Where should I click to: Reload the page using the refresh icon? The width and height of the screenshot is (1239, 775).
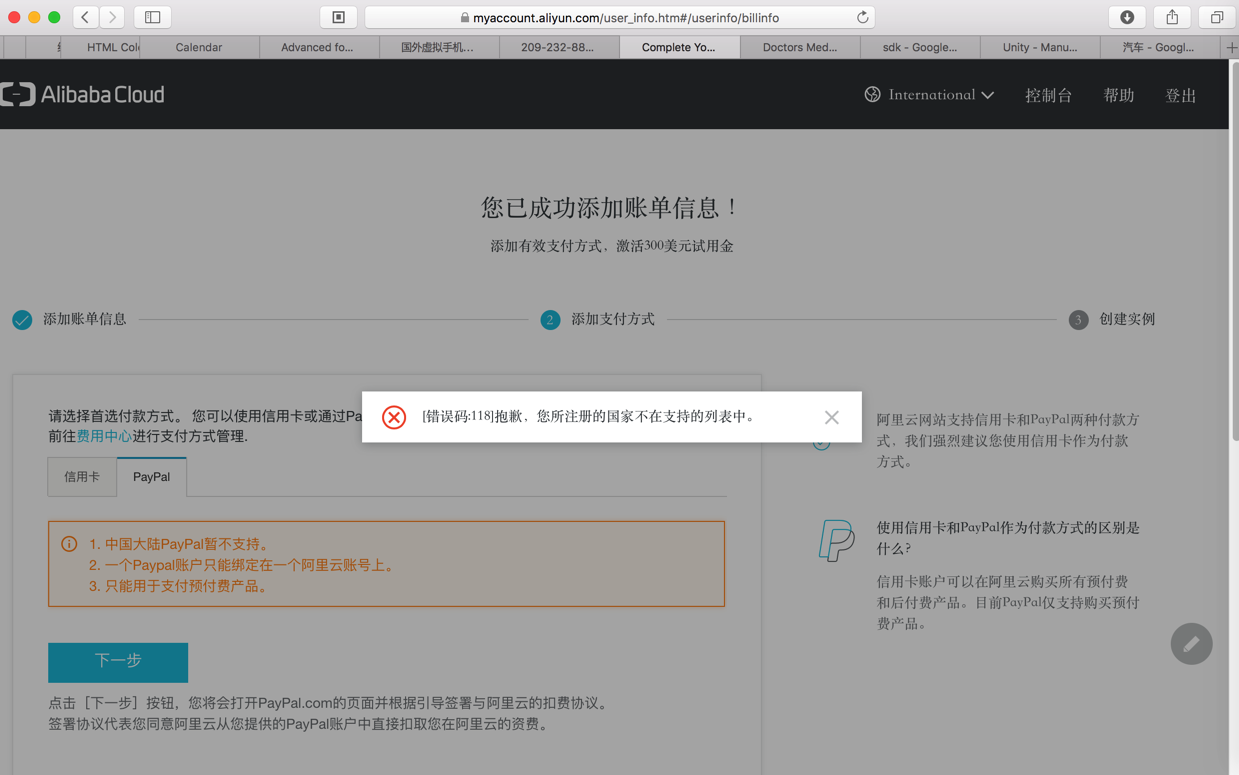coord(862,17)
